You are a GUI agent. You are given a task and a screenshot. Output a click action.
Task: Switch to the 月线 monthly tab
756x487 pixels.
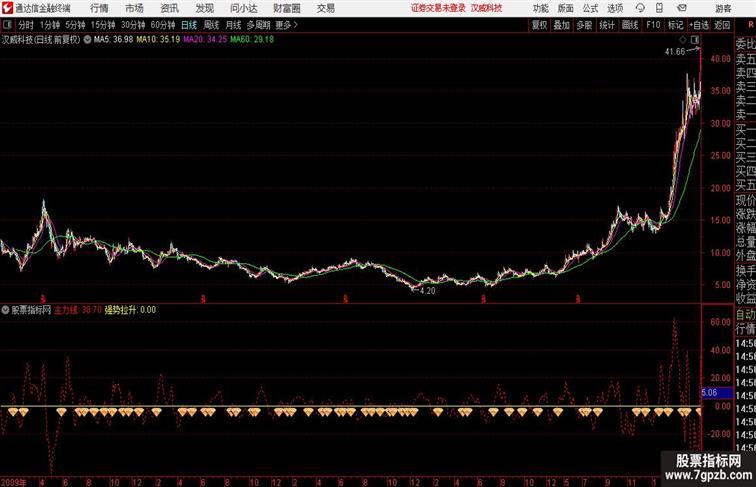tap(233, 25)
